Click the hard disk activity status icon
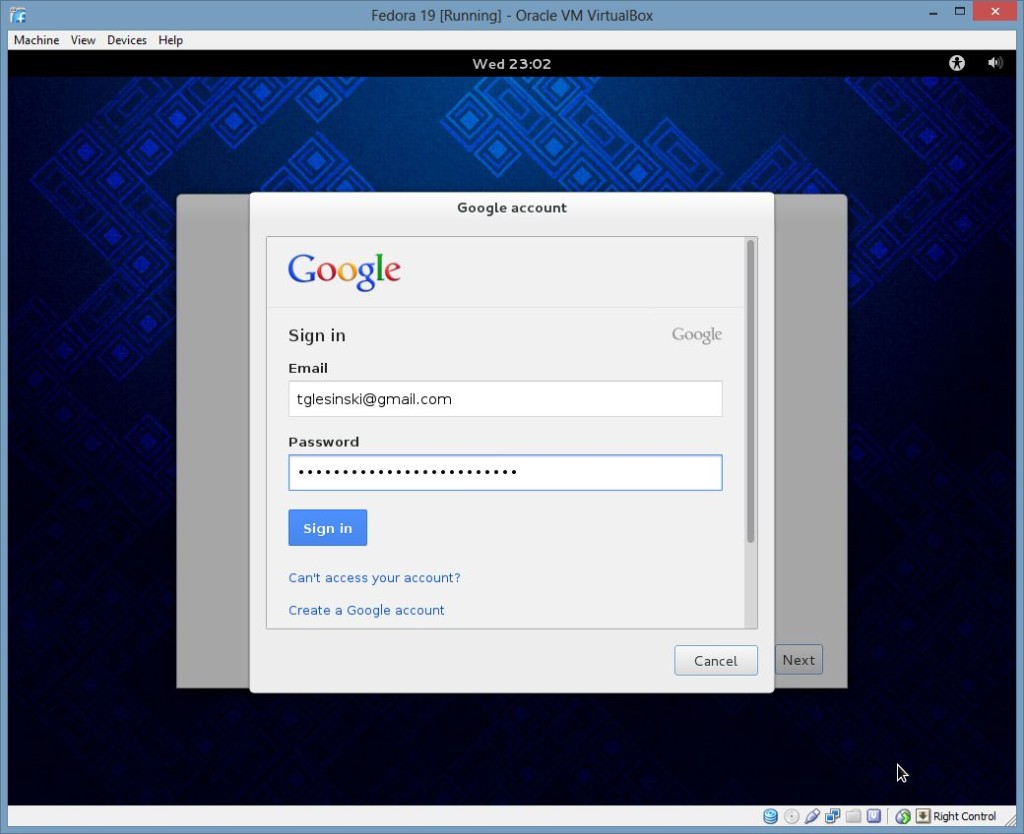The width and height of the screenshot is (1024, 834). 771,816
